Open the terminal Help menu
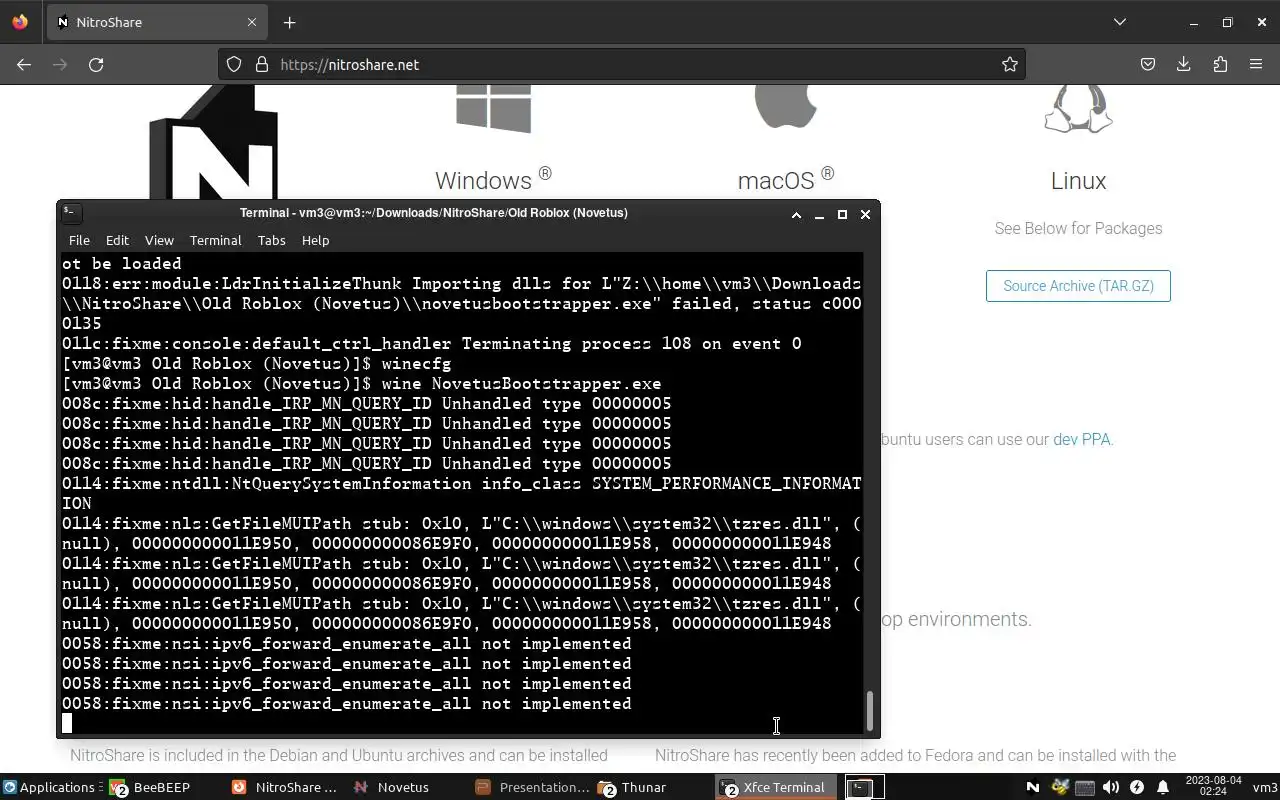Image resolution: width=1280 pixels, height=800 pixels. pyautogui.click(x=315, y=240)
